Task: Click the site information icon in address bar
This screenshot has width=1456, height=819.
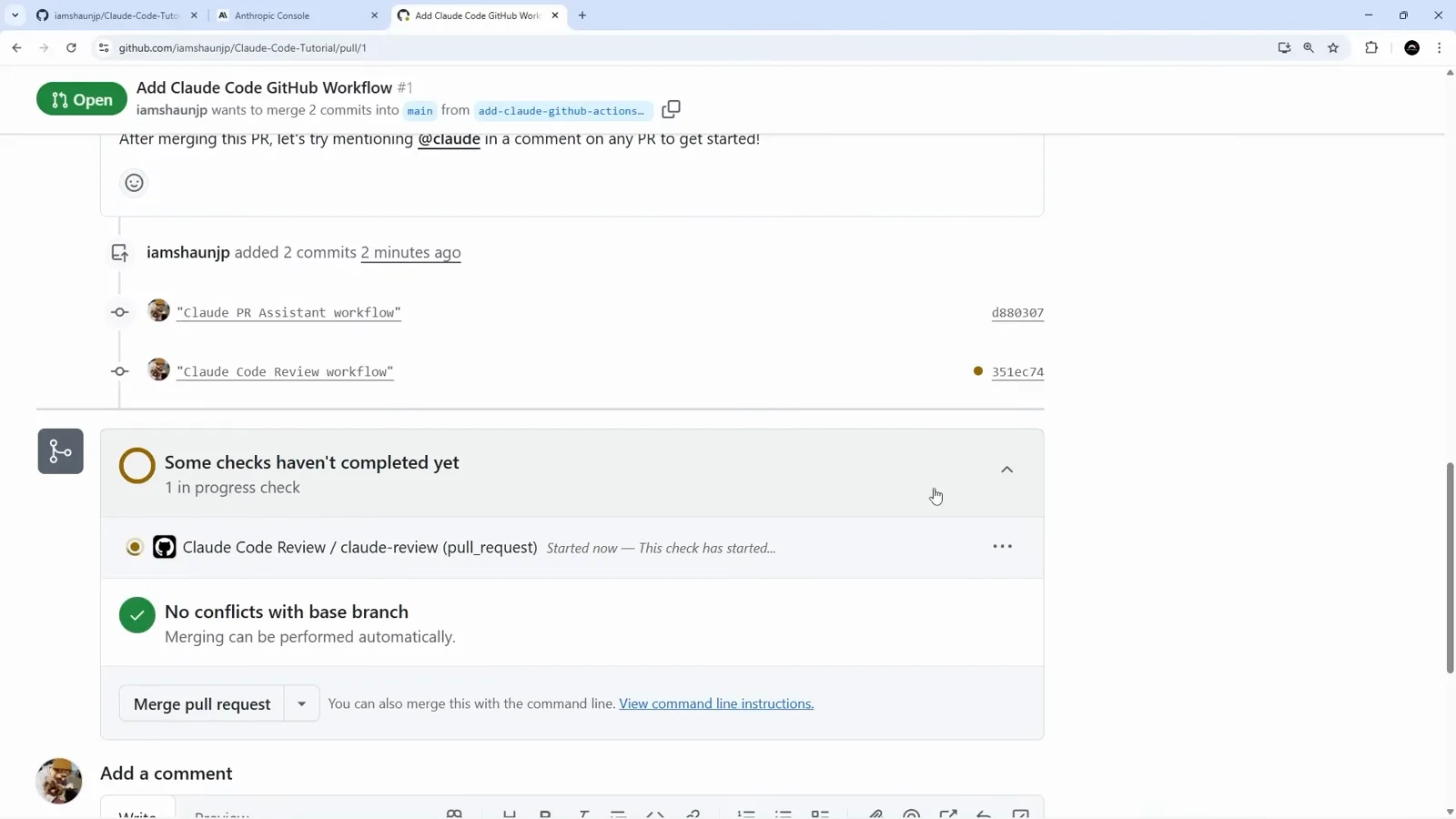Action: pos(104,47)
